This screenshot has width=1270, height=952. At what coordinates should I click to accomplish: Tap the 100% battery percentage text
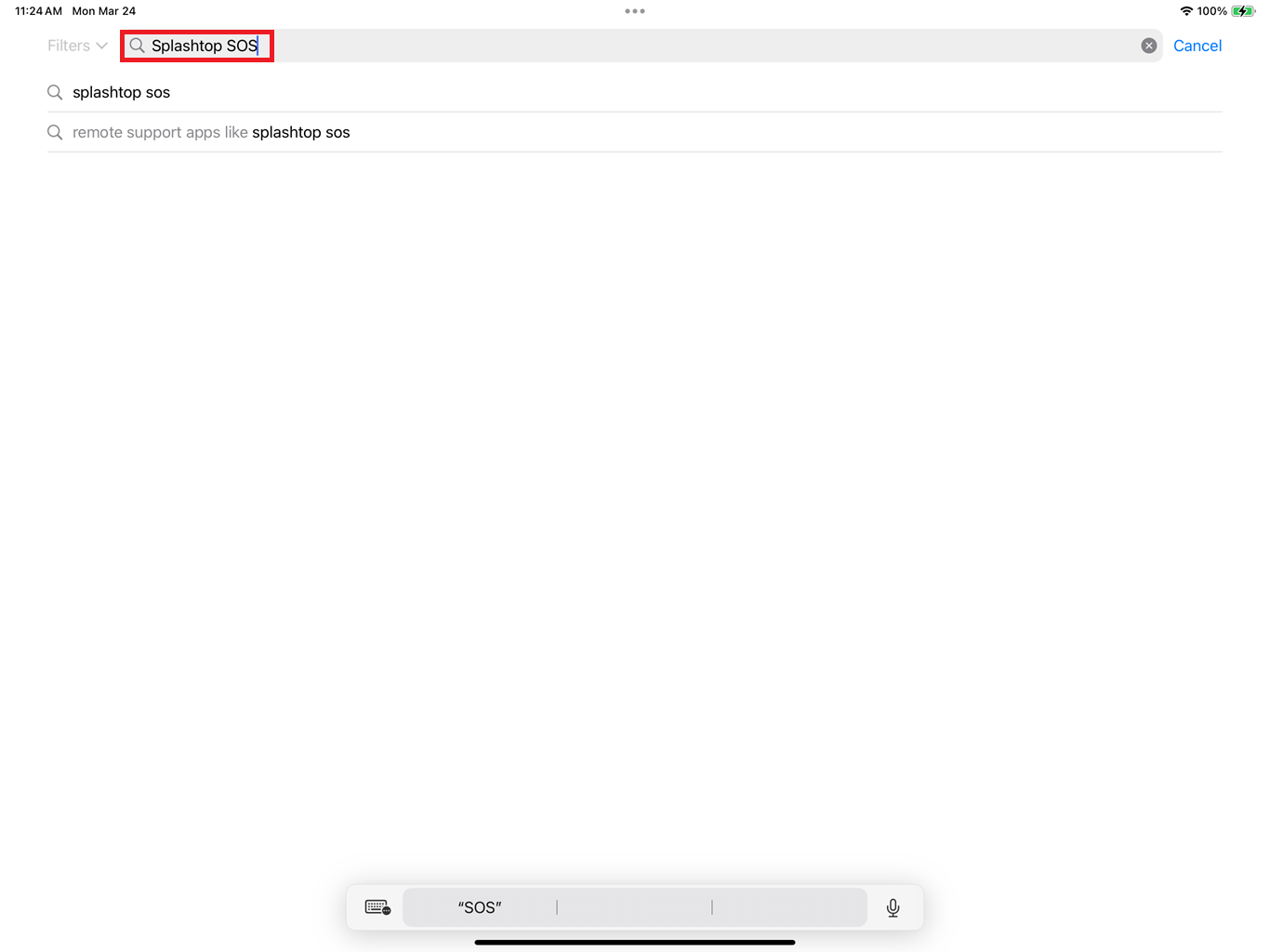tap(1211, 11)
